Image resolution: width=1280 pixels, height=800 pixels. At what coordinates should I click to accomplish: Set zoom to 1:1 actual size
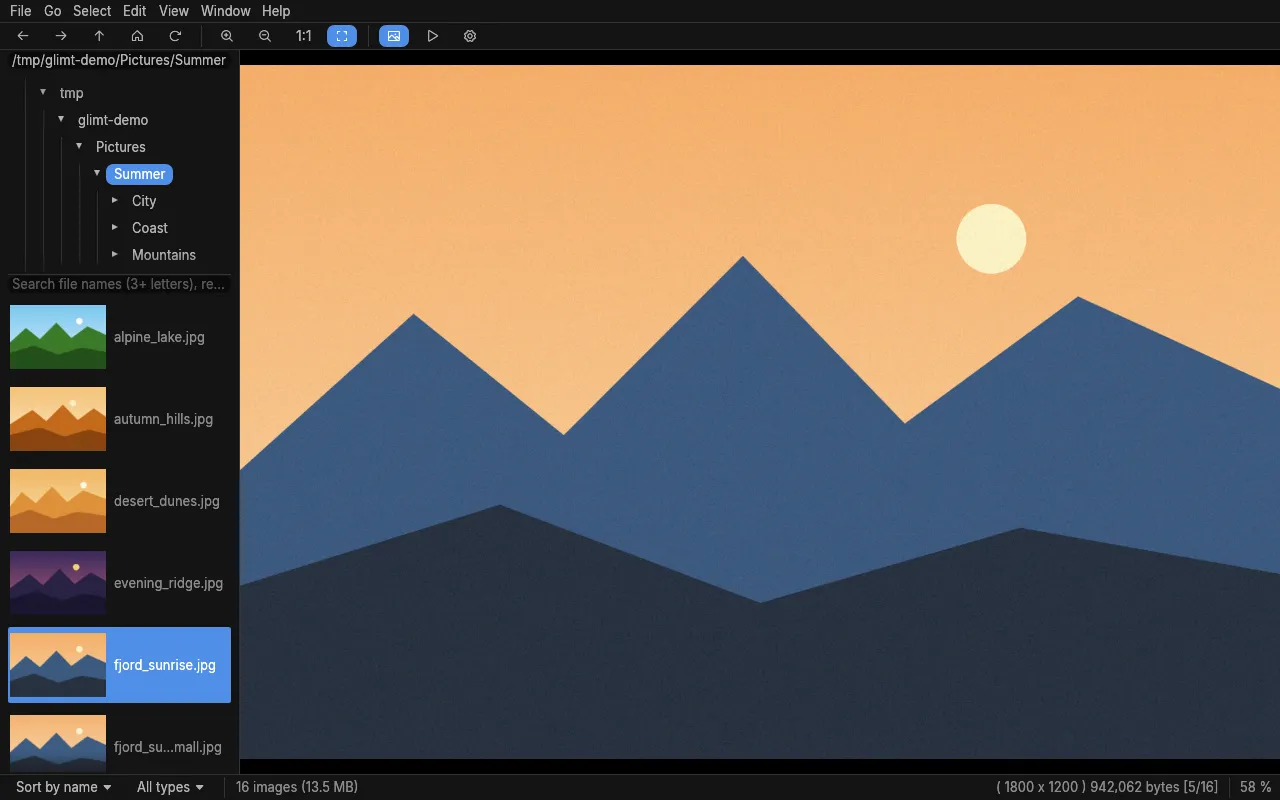tap(303, 36)
